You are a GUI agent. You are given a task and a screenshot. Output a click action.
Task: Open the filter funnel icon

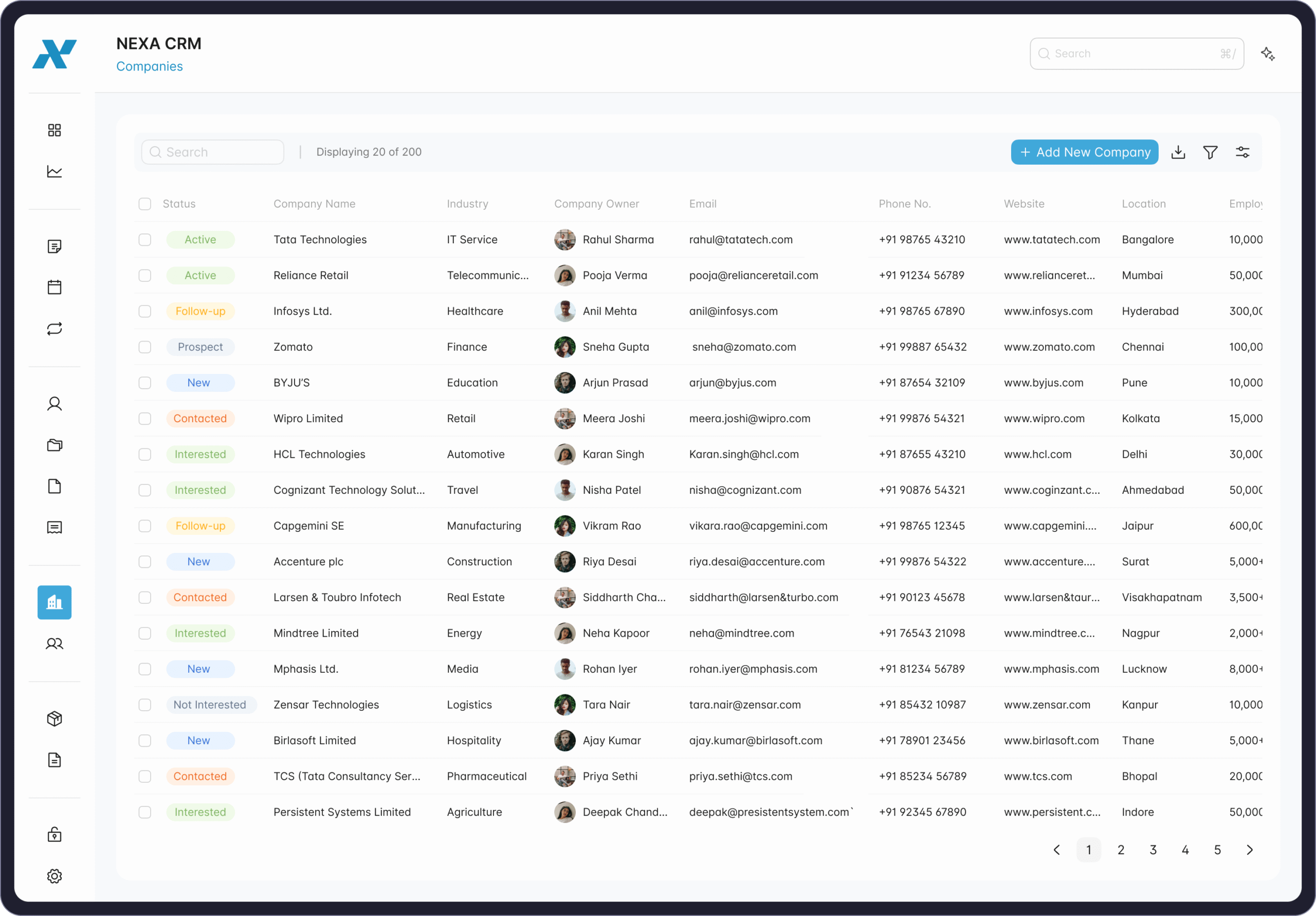[1211, 151]
